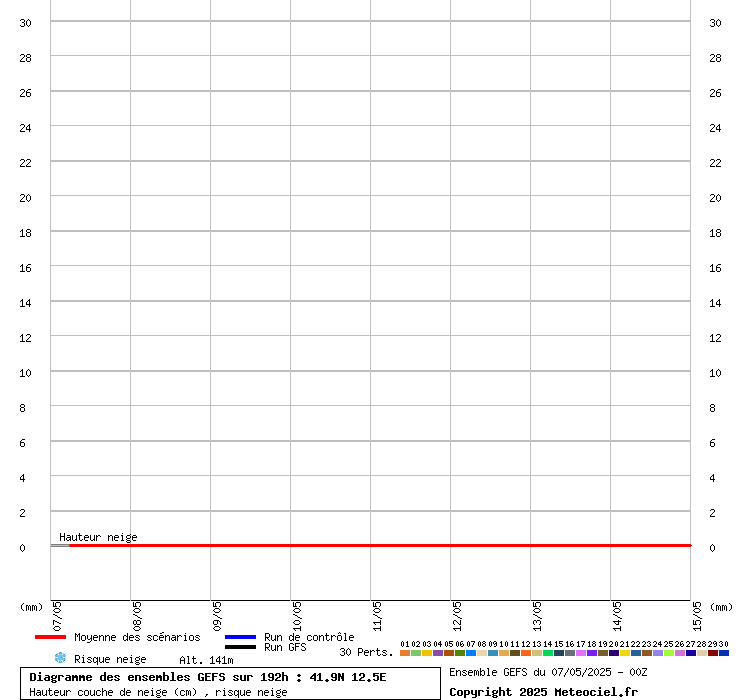This screenshot has width=740, height=700.
Task: Click the 15/05 date axis label
Action: click(697, 616)
